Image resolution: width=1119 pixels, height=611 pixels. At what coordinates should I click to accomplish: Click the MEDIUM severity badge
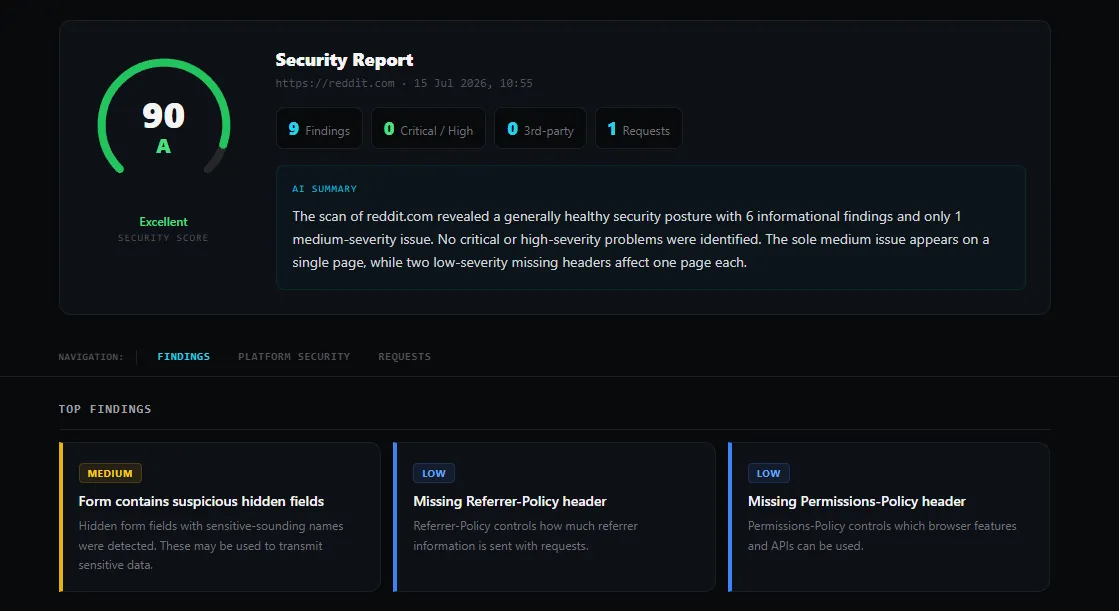[110, 473]
